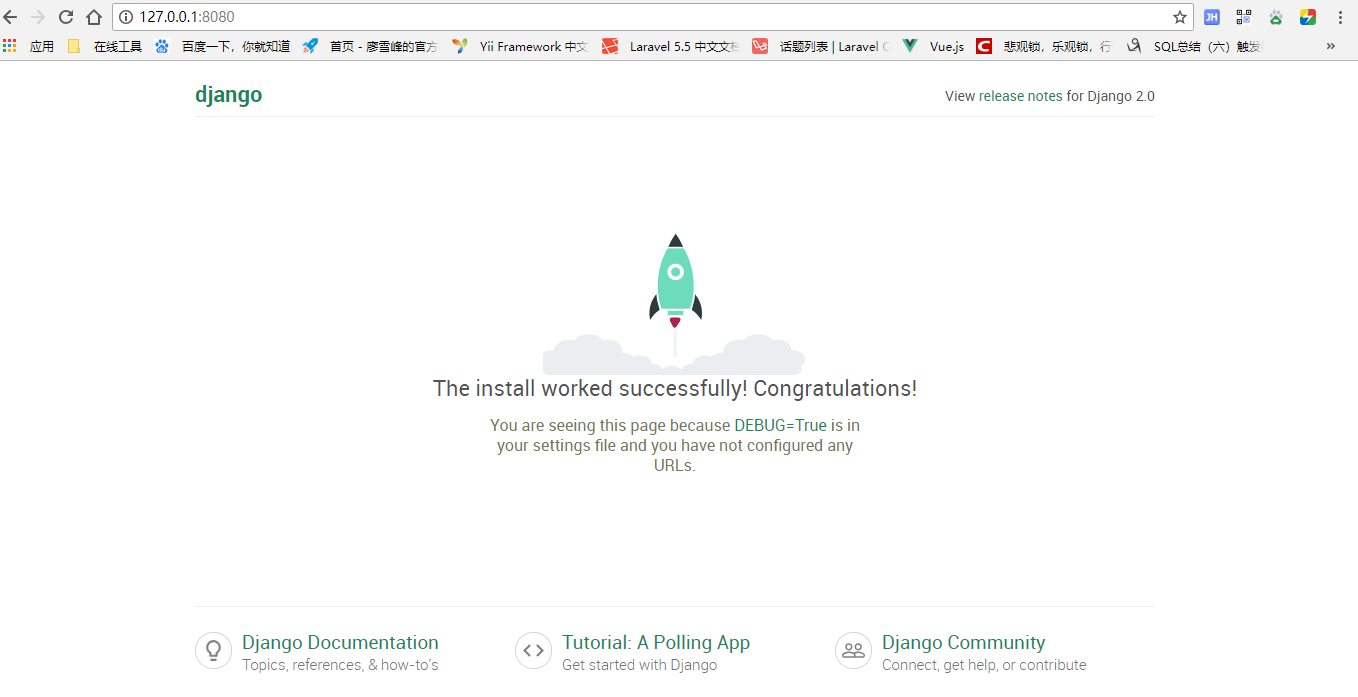This screenshot has width=1358, height=697.
Task: Open the 廖雪峰 bookmark with rocket icon
Action: pyautogui.click(x=370, y=46)
